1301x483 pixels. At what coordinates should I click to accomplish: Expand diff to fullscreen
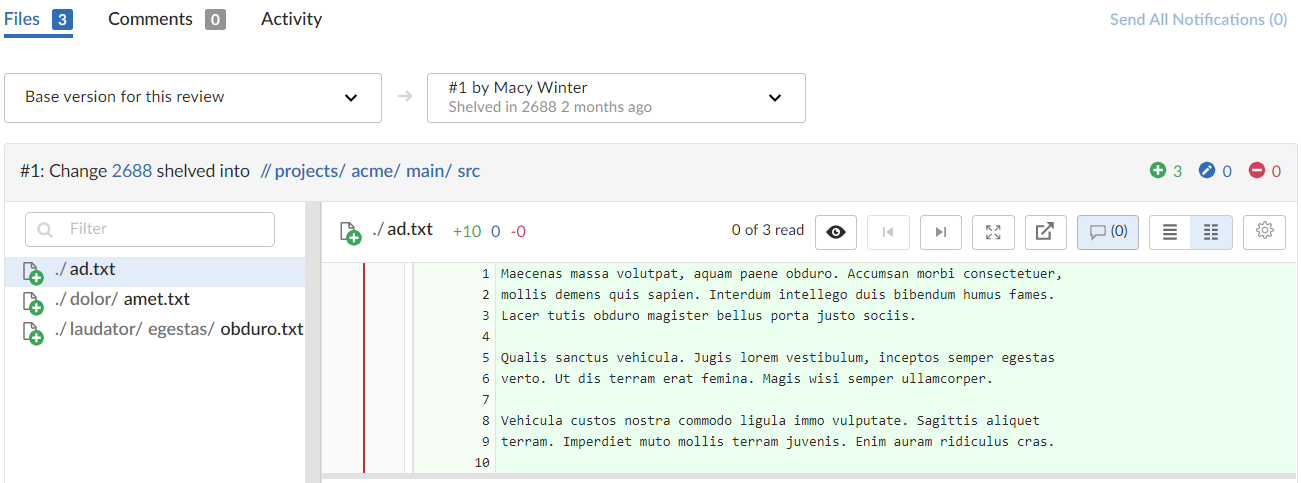pos(993,232)
